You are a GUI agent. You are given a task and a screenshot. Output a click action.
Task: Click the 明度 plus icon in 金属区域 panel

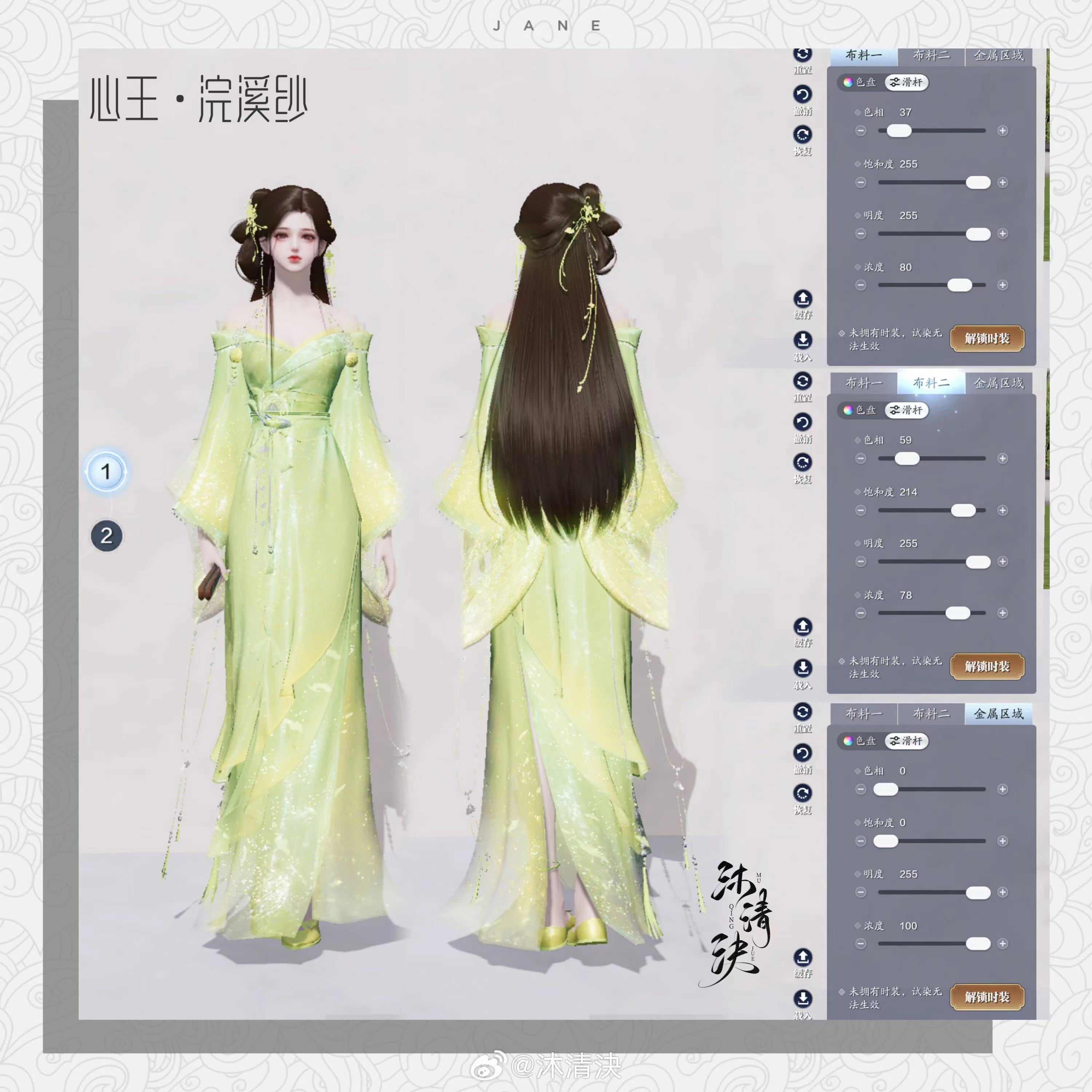click(1003, 892)
